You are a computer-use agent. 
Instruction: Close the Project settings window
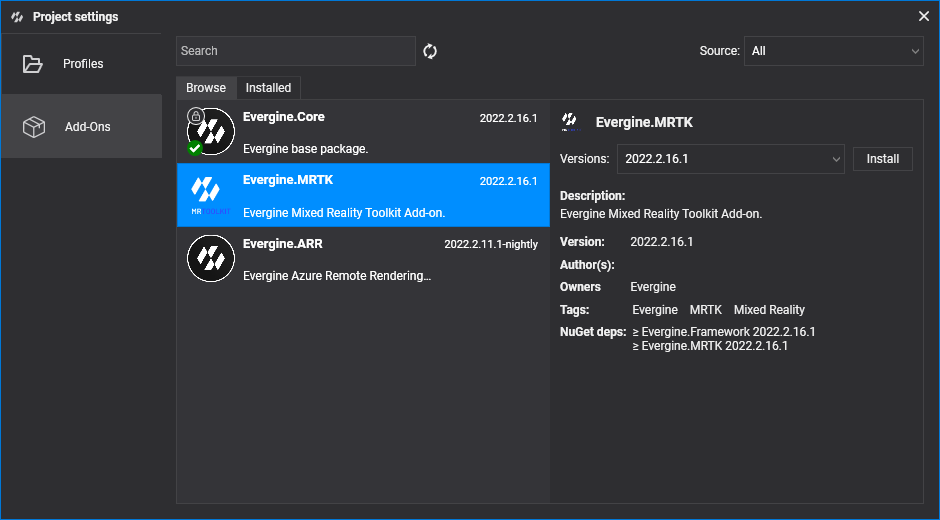[924, 16]
